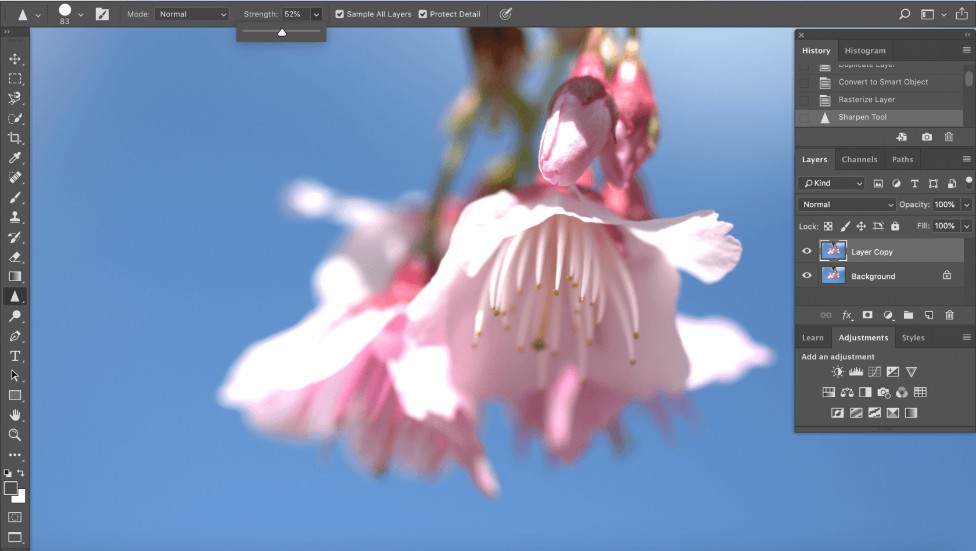The height and width of the screenshot is (551, 976).
Task: Select the Crop tool
Action: (15, 138)
